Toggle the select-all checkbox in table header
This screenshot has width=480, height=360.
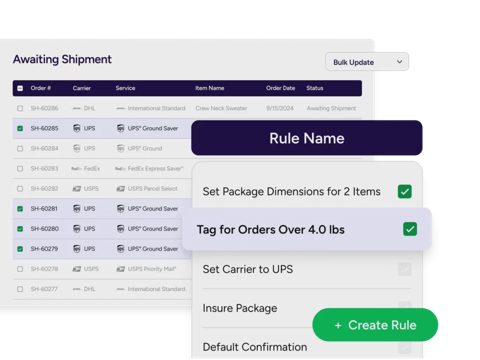pyautogui.click(x=20, y=88)
